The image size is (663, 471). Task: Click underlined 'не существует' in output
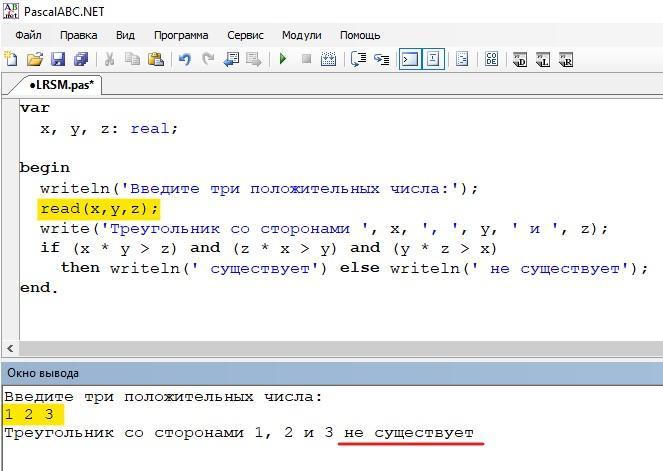409,433
